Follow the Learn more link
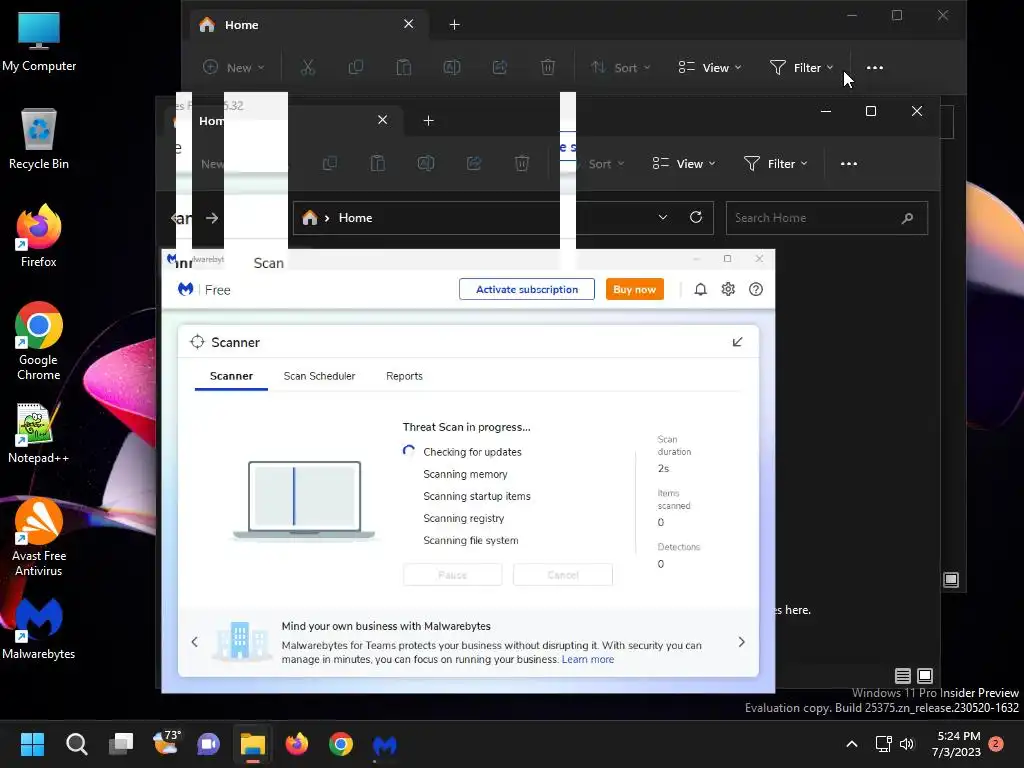Screen dimensions: 1024x768 pyautogui.click(x=588, y=660)
